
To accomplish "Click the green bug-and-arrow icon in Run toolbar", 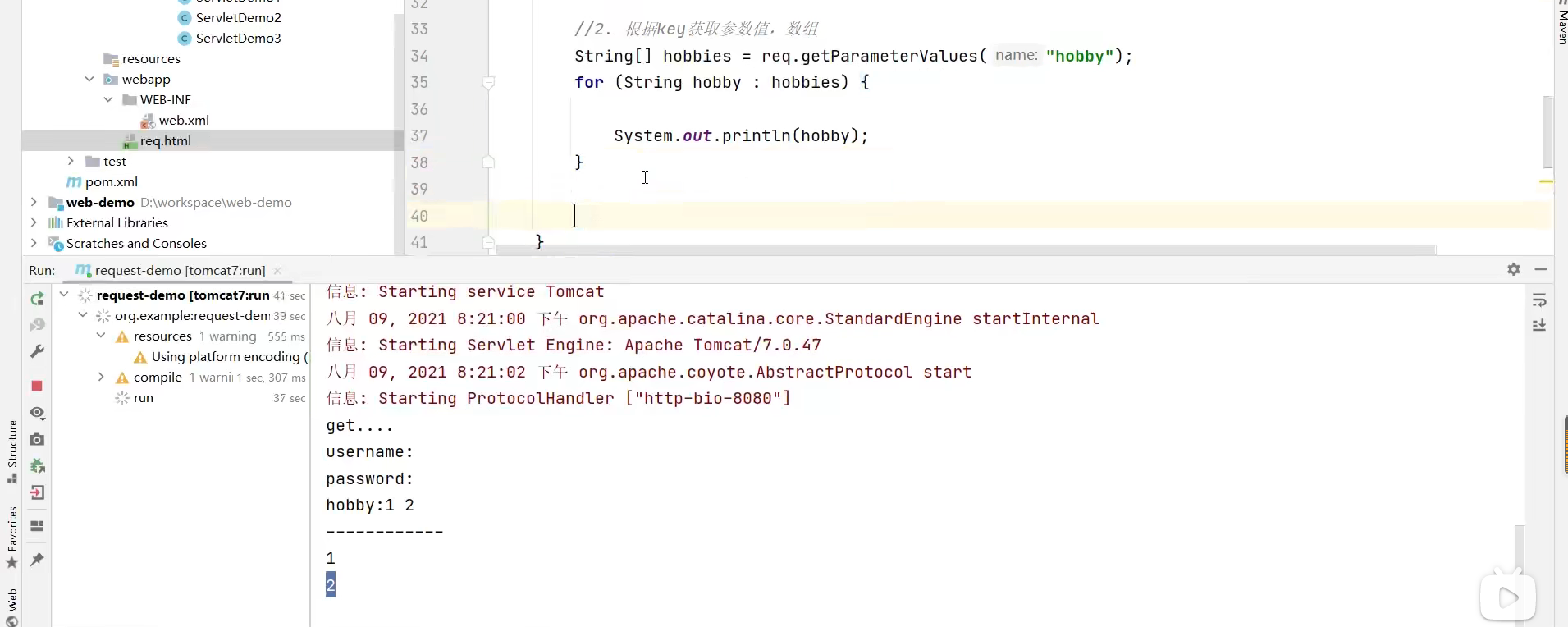I will pos(37,466).
